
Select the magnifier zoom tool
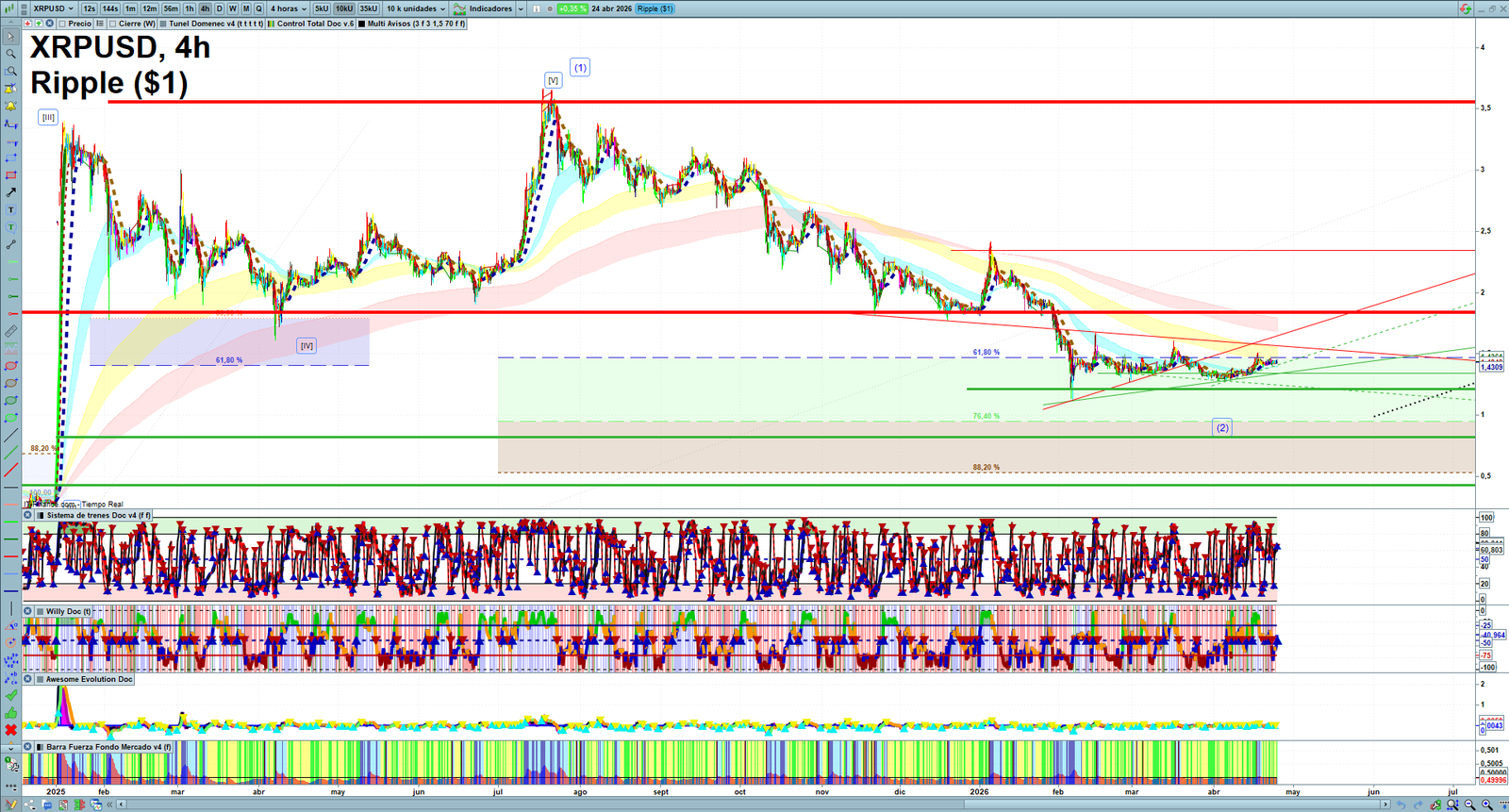tap(11, 54)
